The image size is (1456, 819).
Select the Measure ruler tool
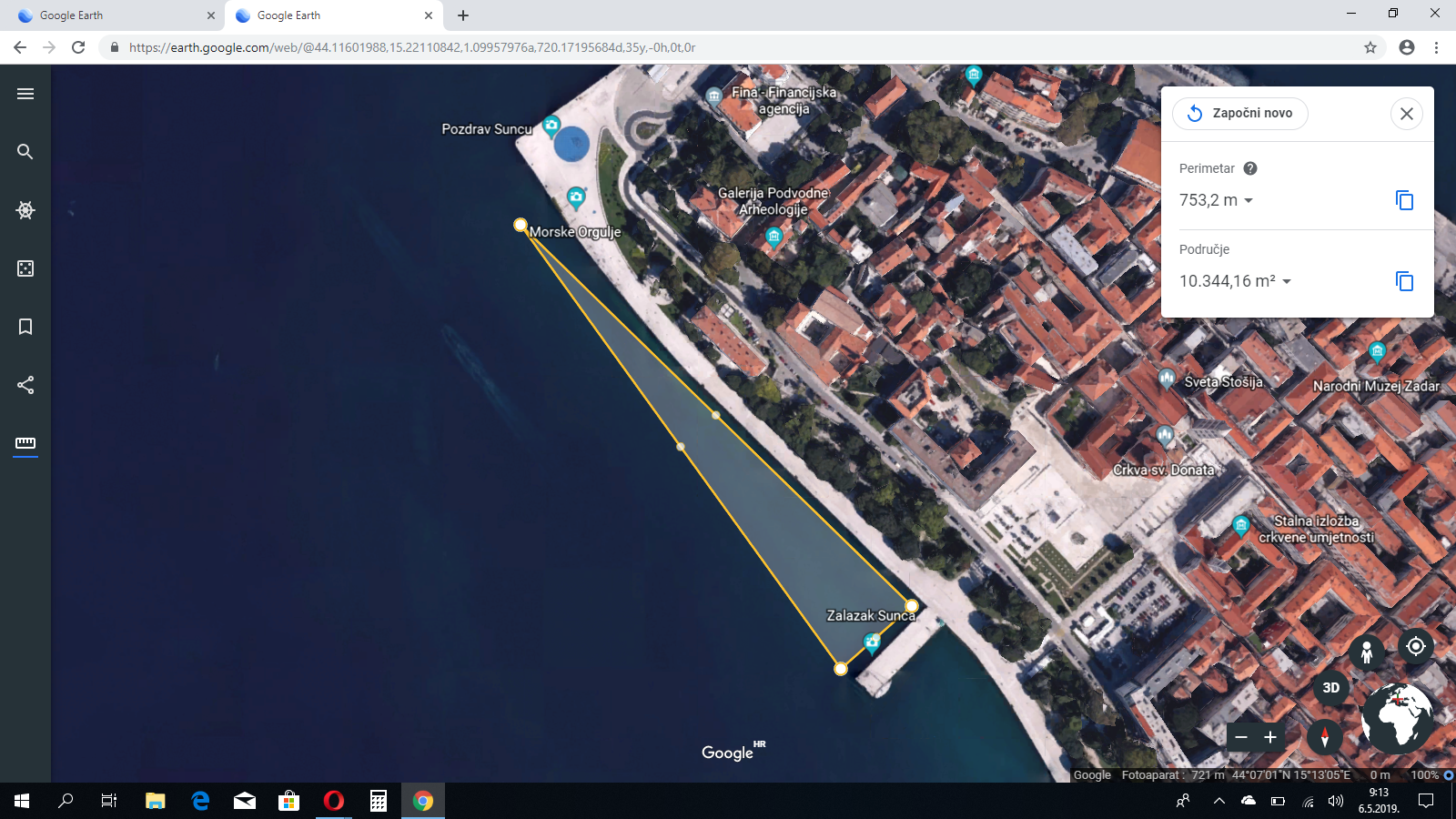(25, 443)
